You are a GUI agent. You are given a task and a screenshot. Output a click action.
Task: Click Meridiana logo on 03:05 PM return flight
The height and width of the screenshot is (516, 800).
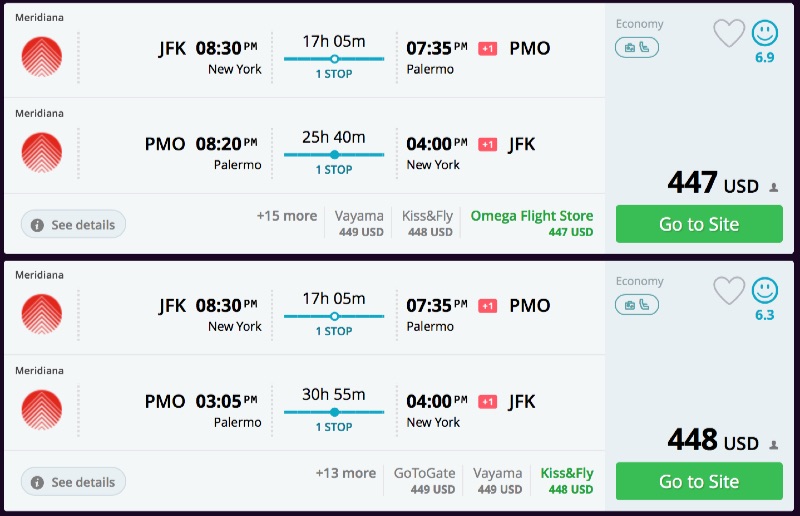[x=41, y=410]
